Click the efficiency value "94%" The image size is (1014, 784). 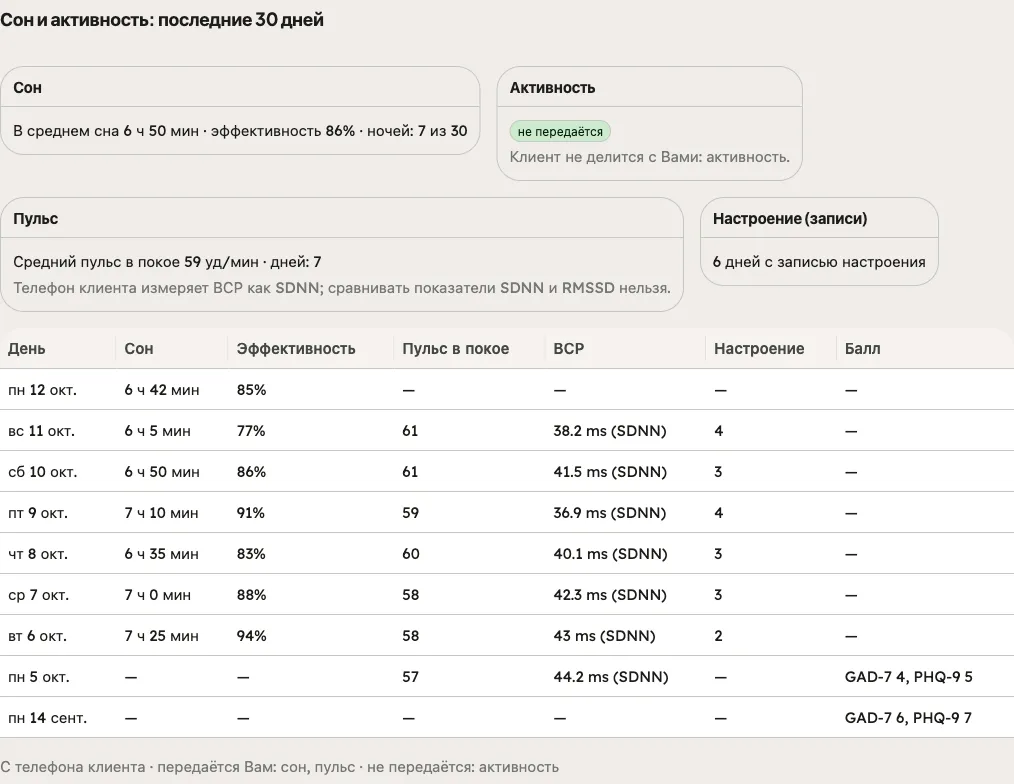[x=252, y=637]
